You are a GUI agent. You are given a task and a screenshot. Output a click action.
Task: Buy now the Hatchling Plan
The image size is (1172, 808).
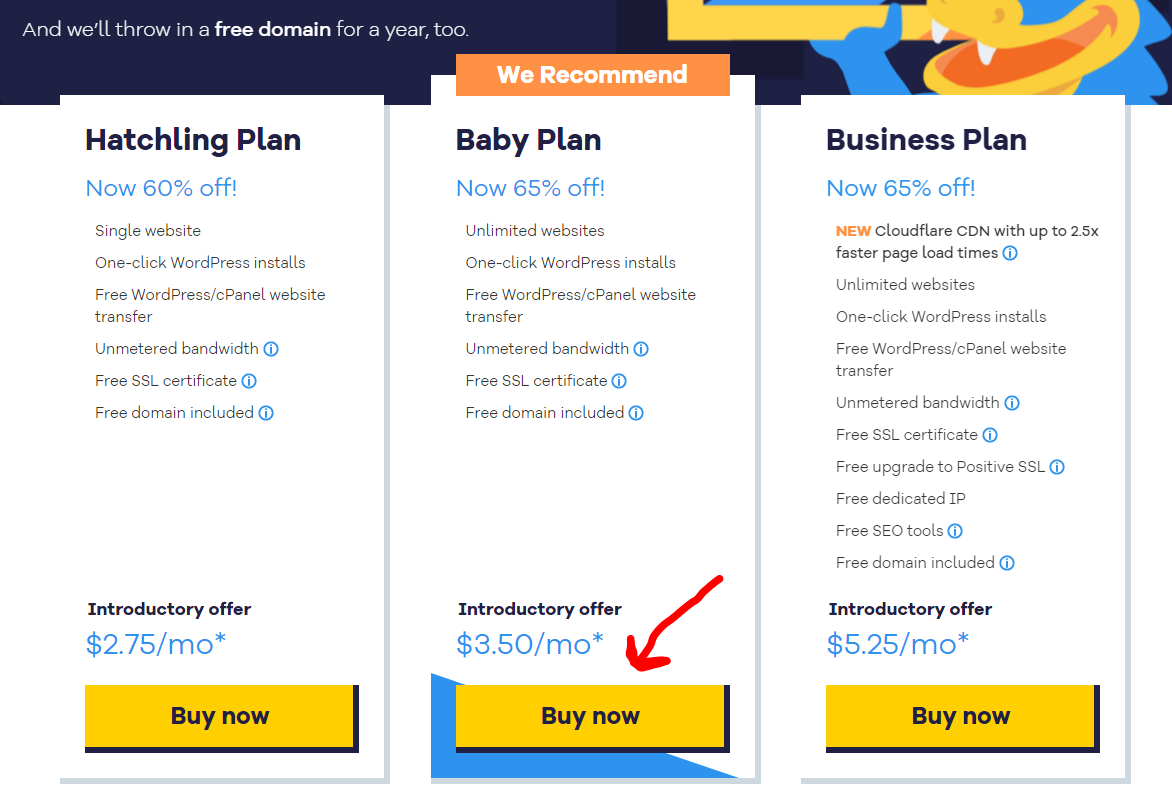pyautogui.click(x=221, y=718)
